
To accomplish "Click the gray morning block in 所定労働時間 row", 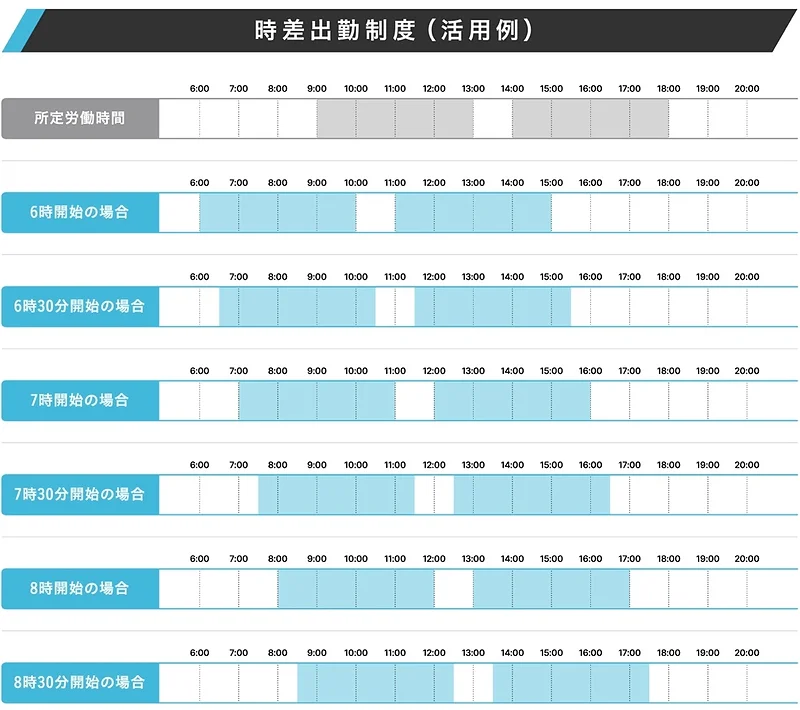I will point(395,119).
